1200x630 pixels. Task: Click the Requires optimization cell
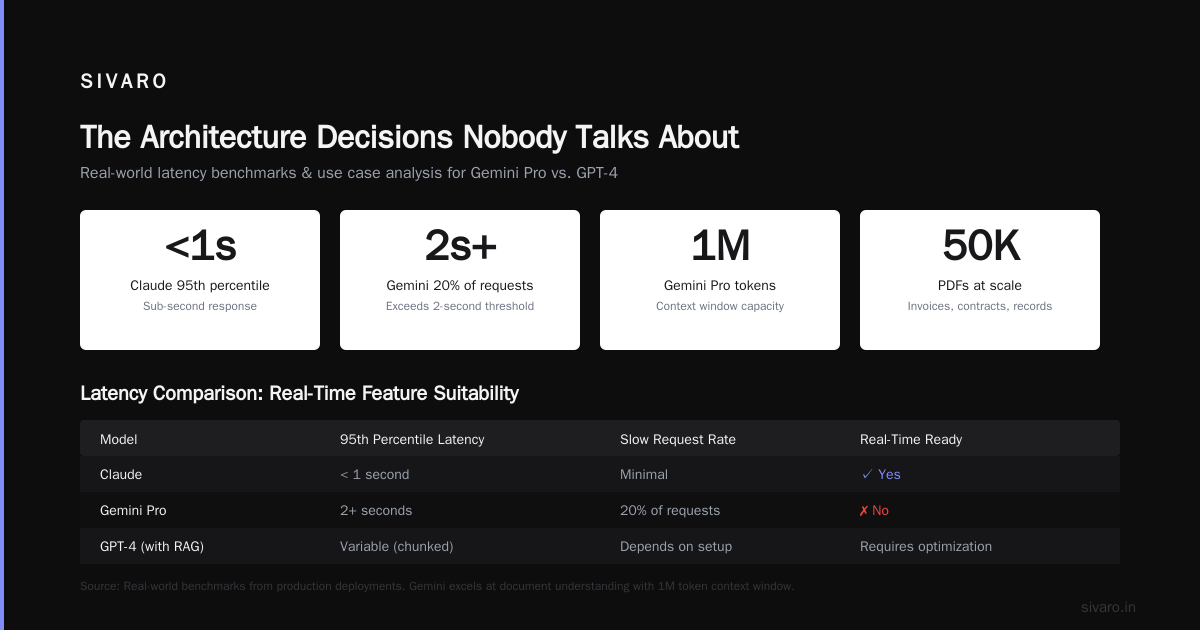pos(926,546)
